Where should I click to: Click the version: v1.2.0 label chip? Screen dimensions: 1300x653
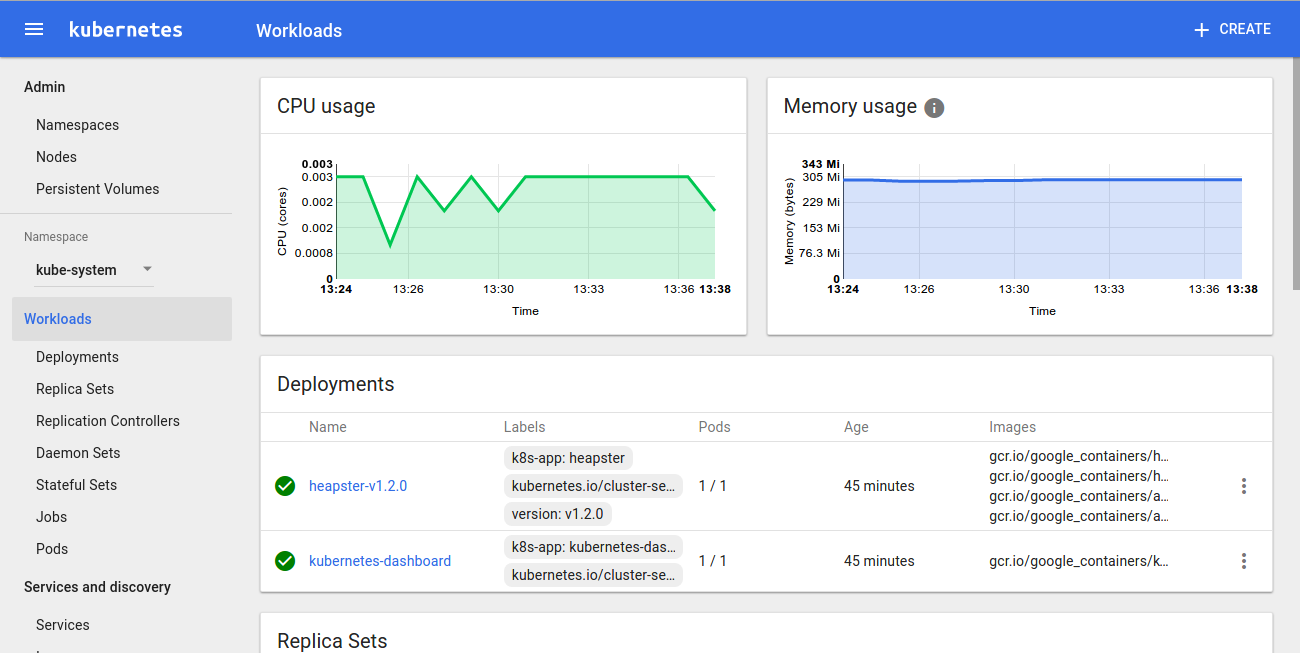(x=558, y=514)
